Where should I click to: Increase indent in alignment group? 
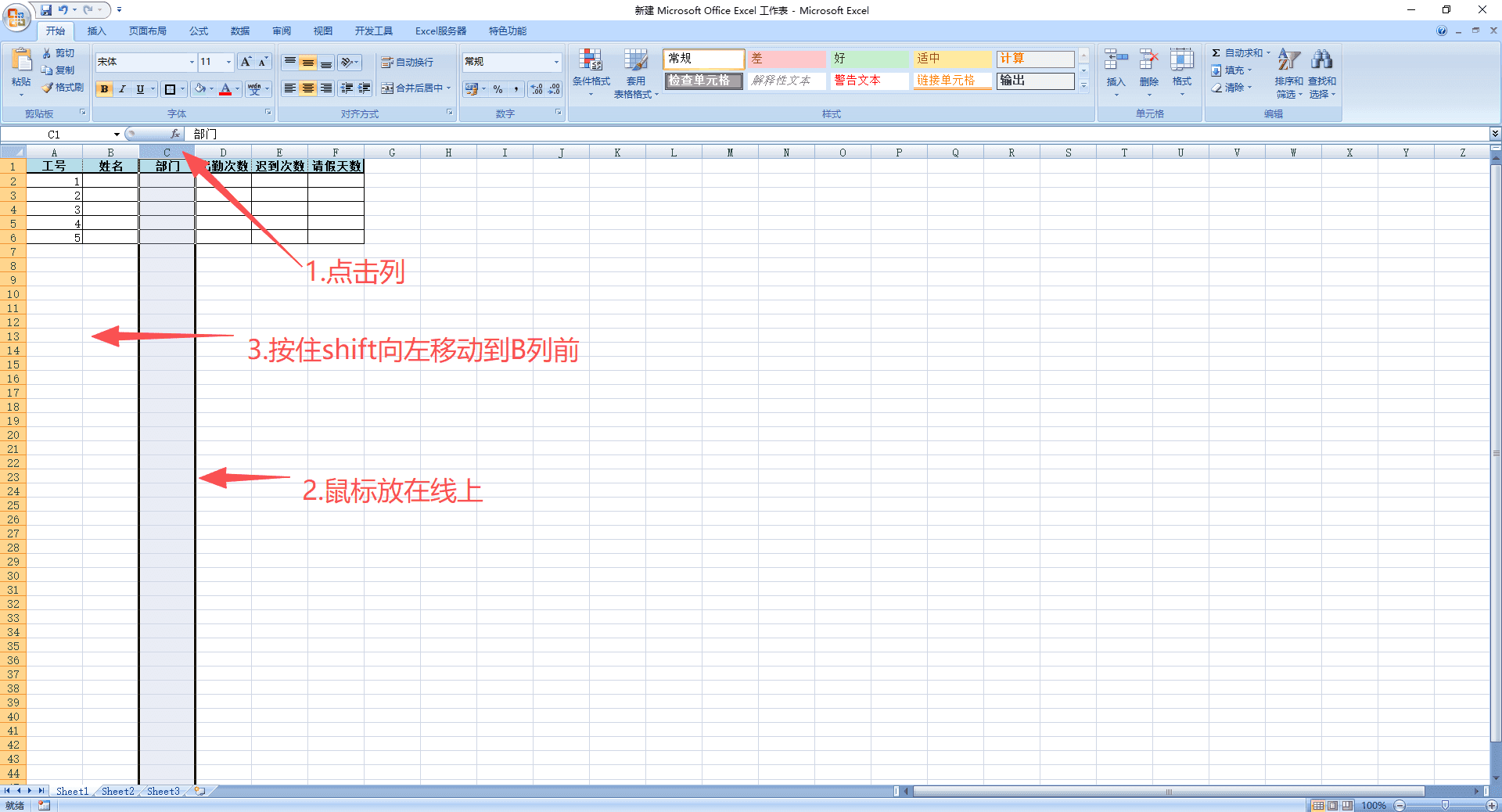[364, 88]
